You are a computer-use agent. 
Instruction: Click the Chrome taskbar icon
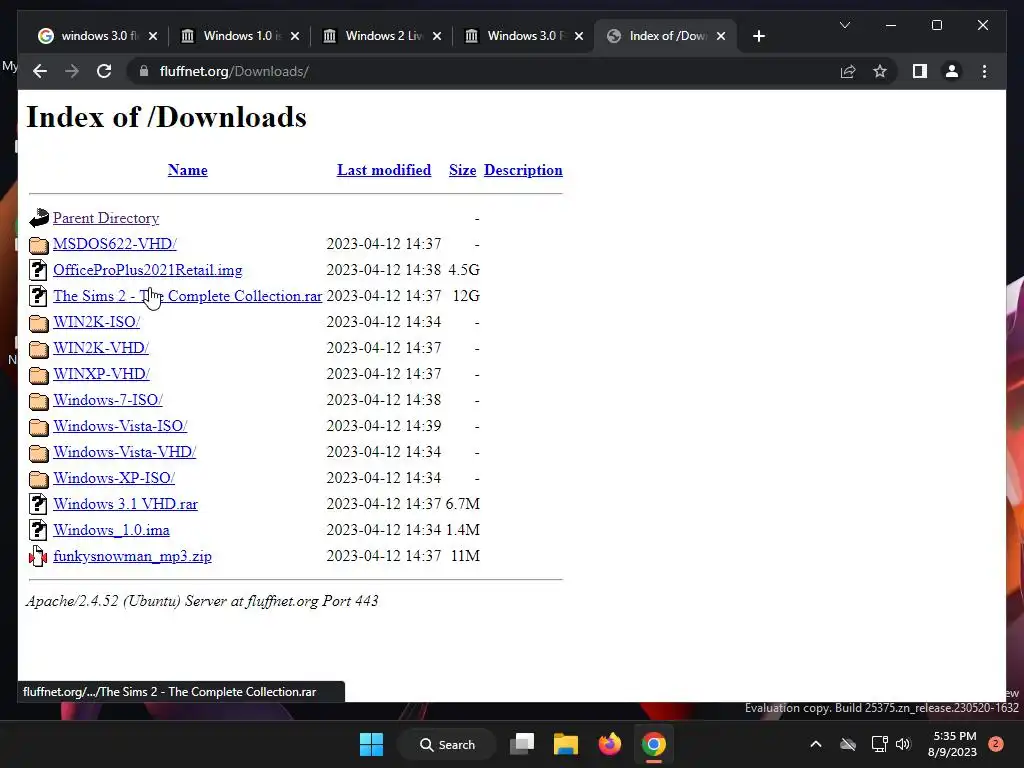coord(654,744)
